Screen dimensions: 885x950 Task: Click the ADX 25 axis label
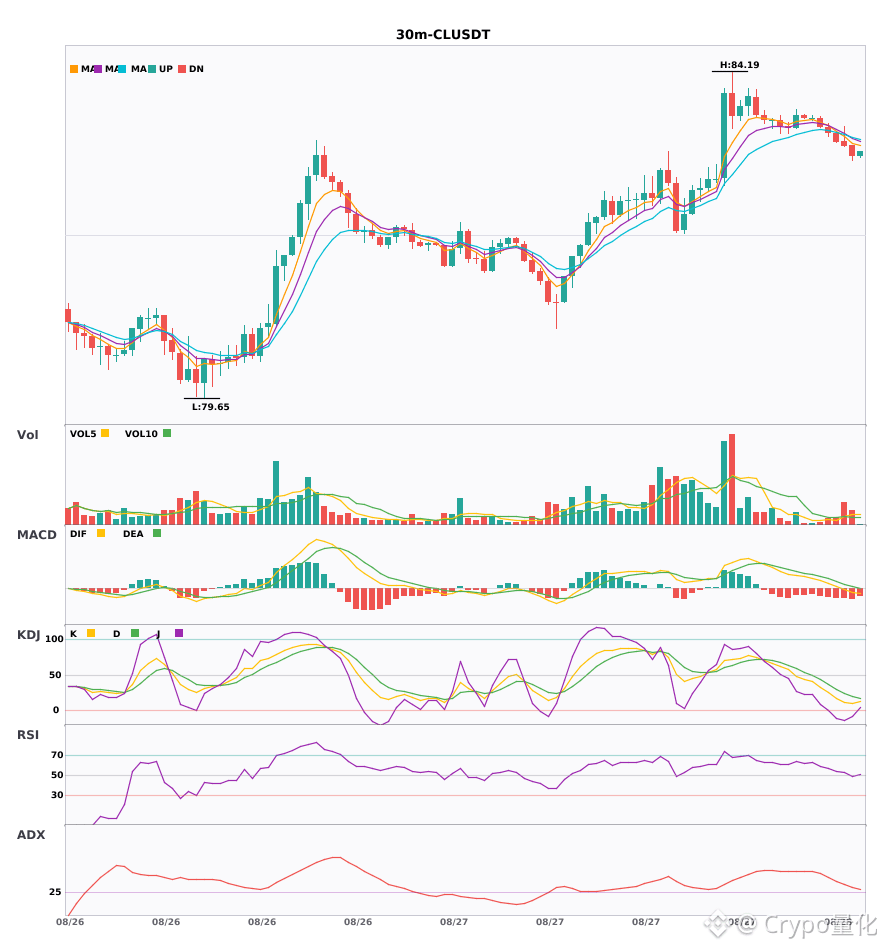tap(55, 892)
